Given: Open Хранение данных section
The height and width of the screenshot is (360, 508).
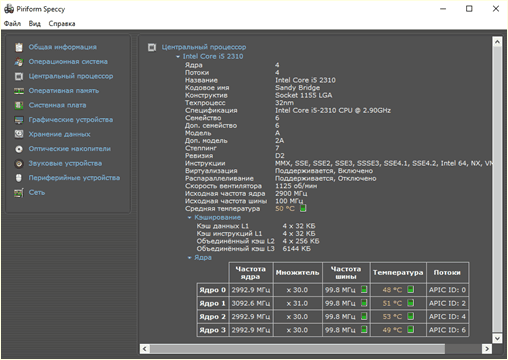Looking at the screenshot, I should click(59, 134).
